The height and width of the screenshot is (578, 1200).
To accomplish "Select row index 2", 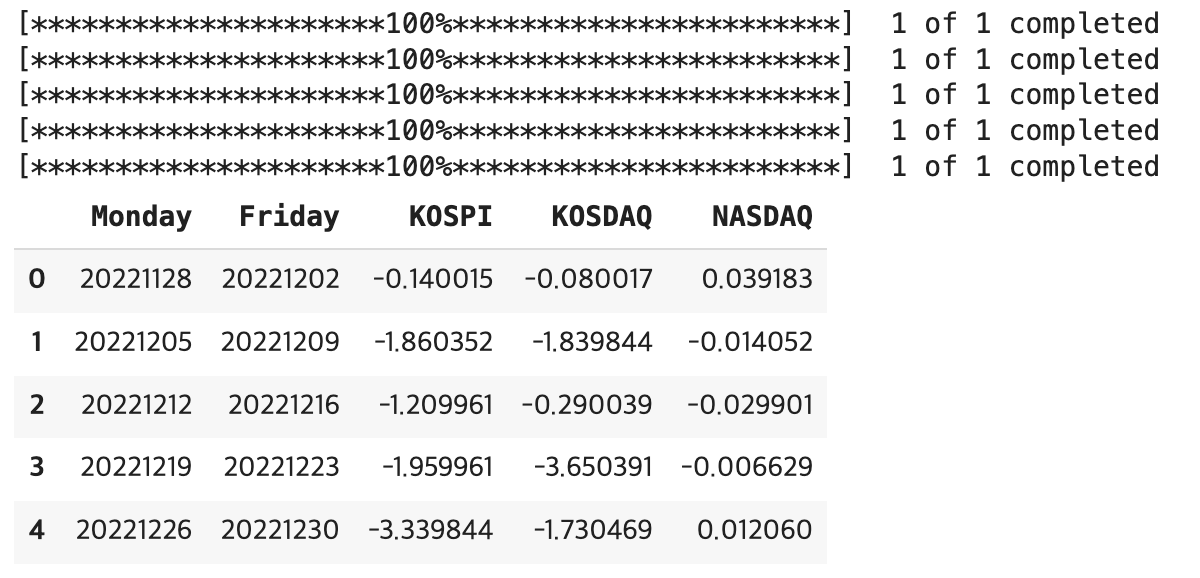I will pyautogui.click(x=37, y=404).
